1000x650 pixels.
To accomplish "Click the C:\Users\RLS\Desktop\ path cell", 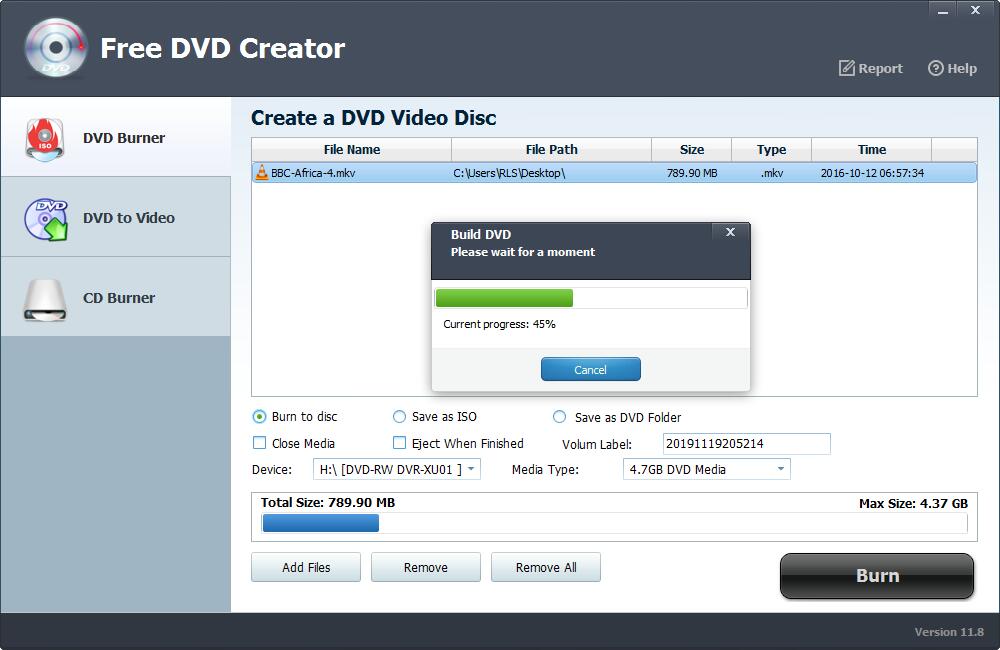I will pyautogui.click(x=509, y=173).
